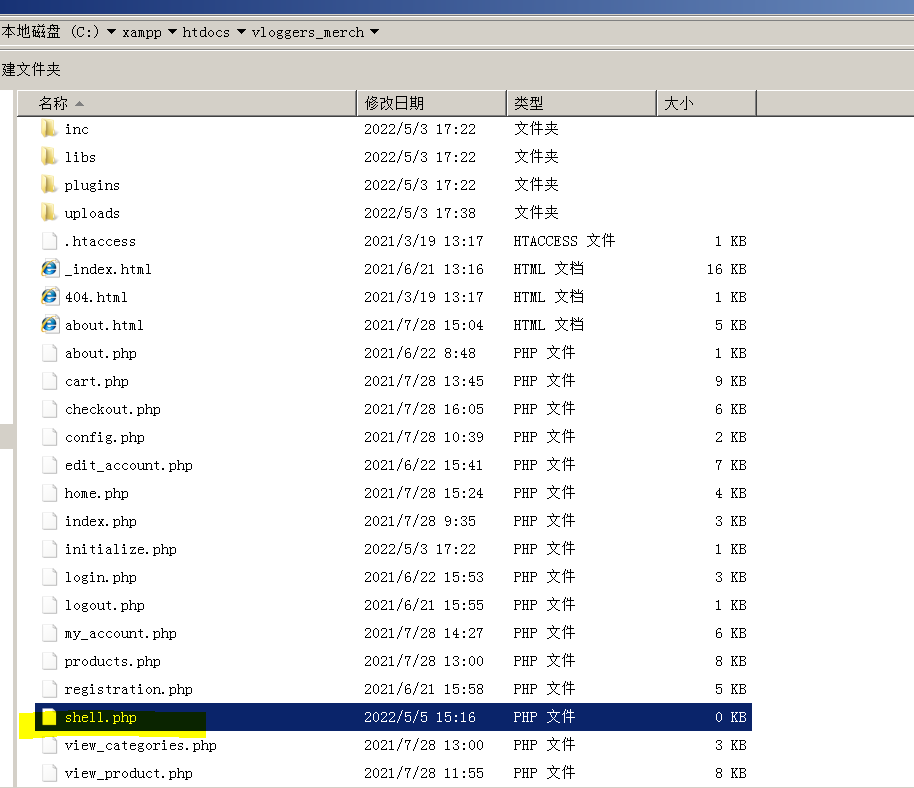Click the 新建文件夹 toolbar button

31,69
